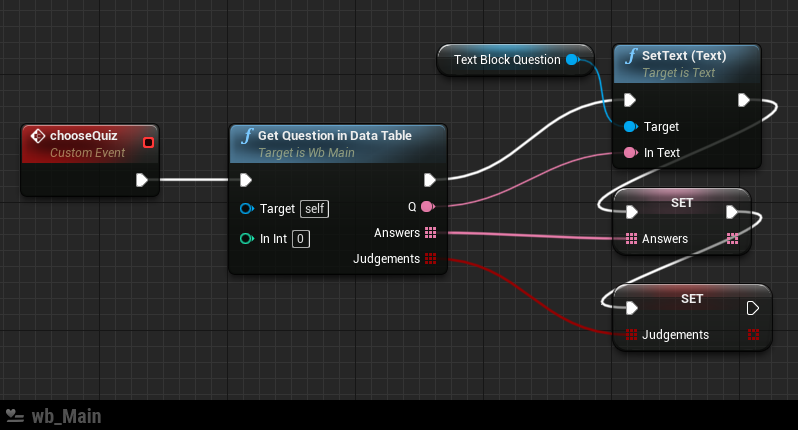
Task: Select the Get Question in Data Table node header
Action: click(x=338, y=144)
